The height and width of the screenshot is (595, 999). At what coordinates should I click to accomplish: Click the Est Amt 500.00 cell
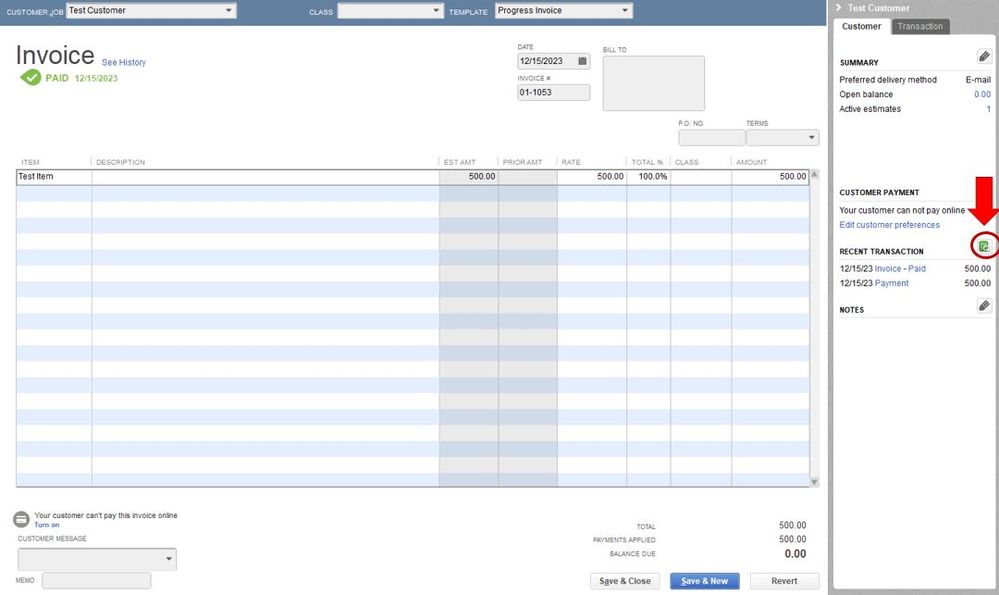(x=469, y=176)
